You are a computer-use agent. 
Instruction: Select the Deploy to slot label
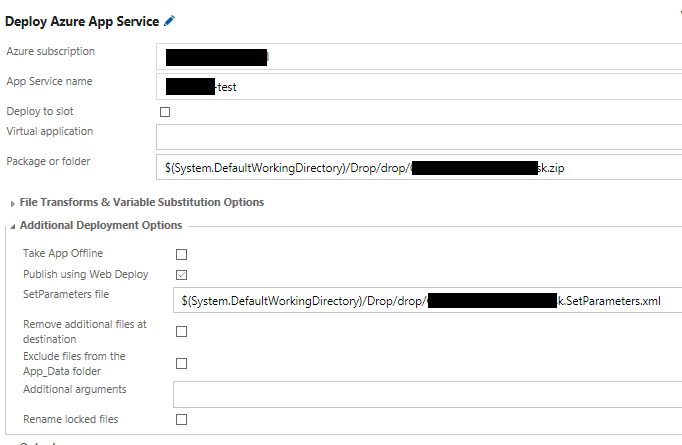click(x=40, y=111)
